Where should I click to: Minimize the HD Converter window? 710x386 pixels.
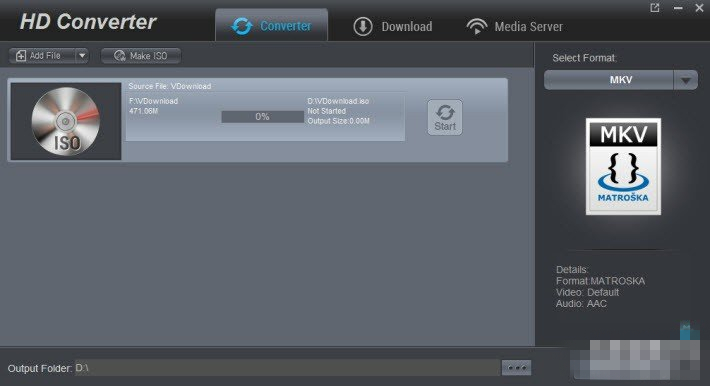[678, 8]
